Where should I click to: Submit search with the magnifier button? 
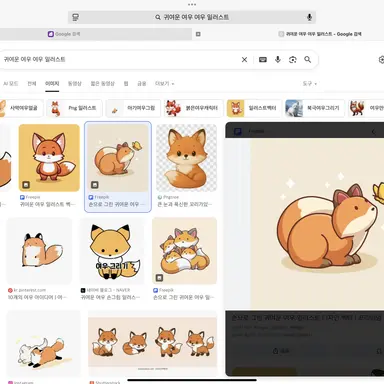coord(307,59)
